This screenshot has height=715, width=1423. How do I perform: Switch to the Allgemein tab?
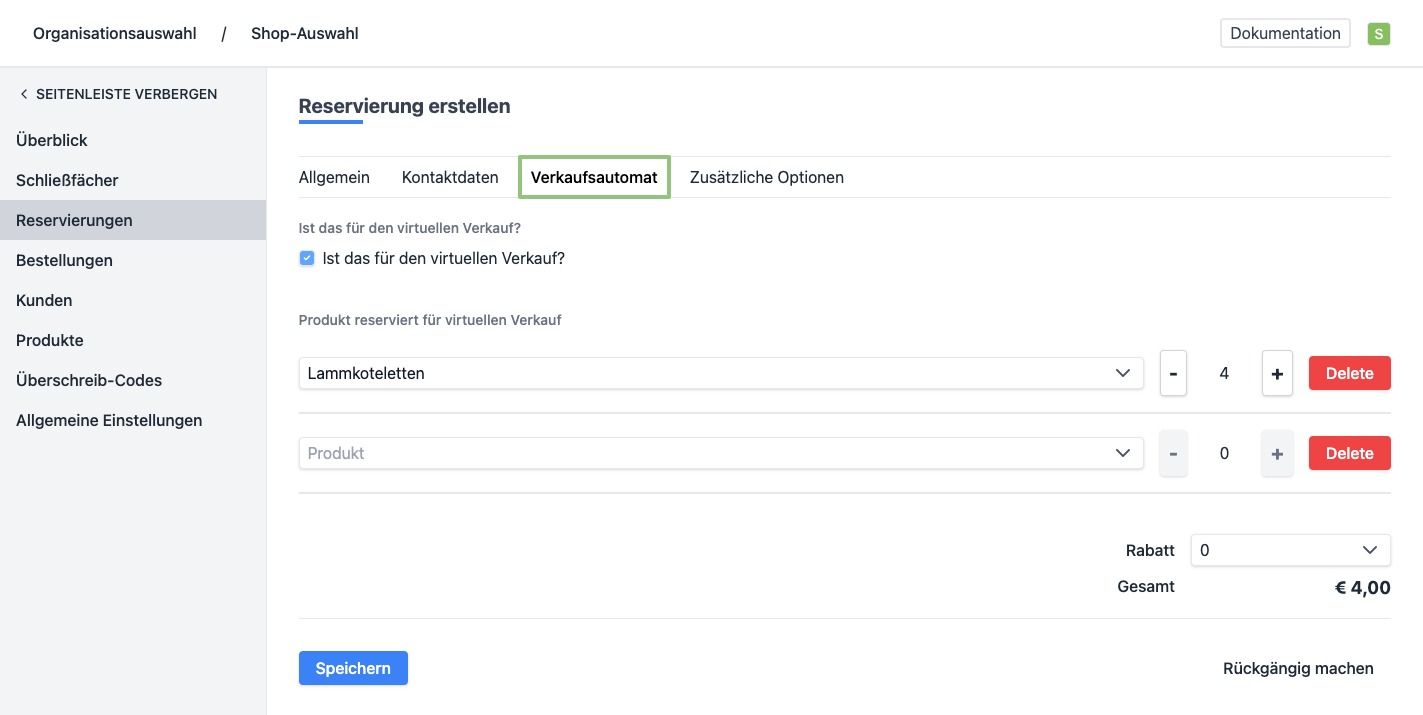[x=334, y=177]
